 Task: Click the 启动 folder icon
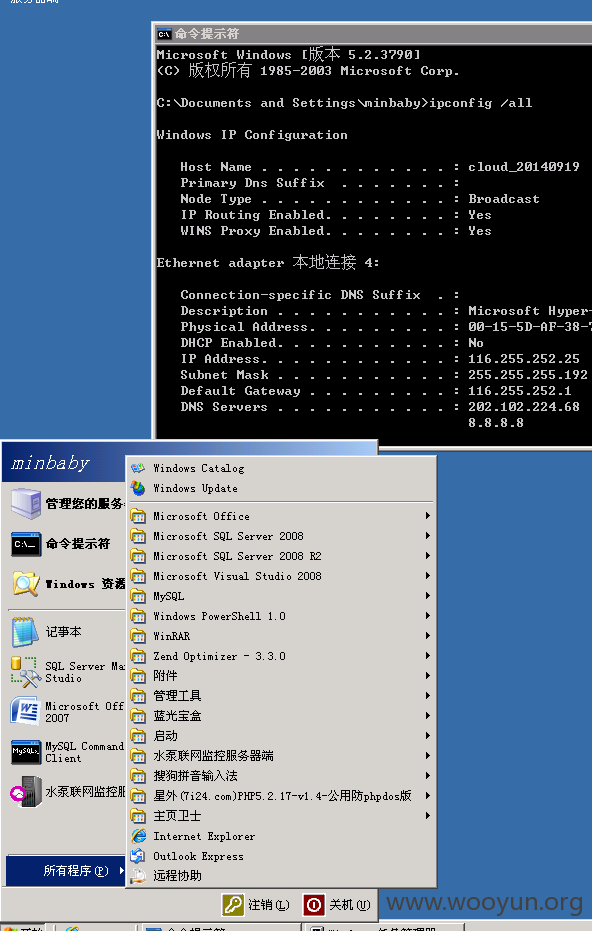[138, 736]
